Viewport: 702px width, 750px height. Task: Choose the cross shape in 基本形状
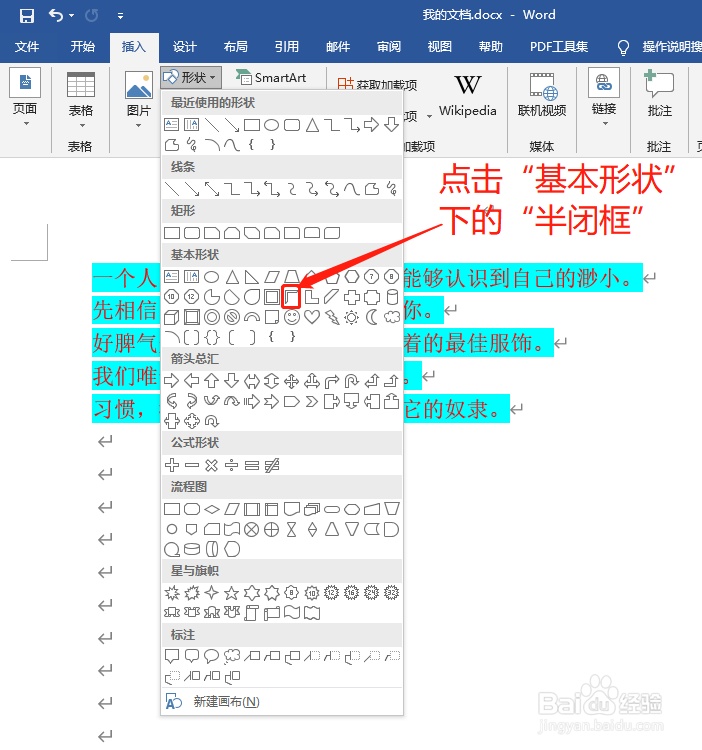(352, 297)
